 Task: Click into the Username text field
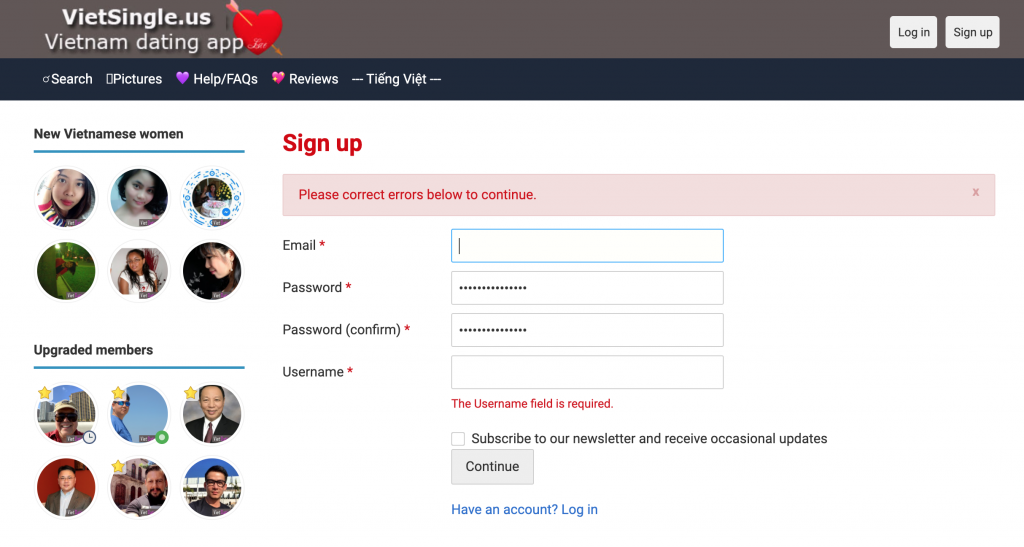click(x=587, y=372)
